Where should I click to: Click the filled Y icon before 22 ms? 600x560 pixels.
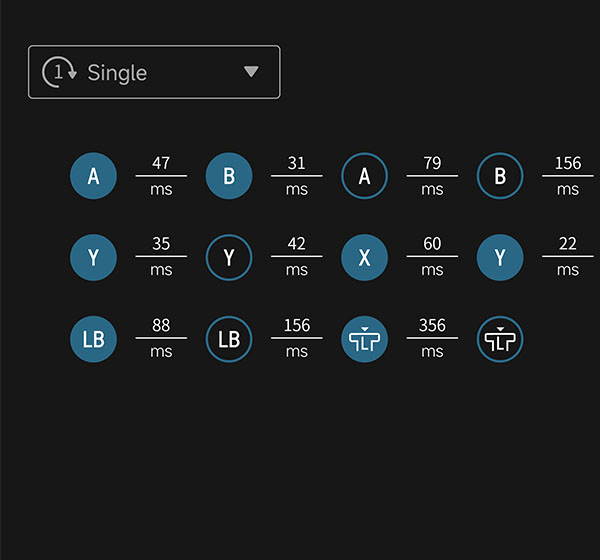click(x=500, y=258)
